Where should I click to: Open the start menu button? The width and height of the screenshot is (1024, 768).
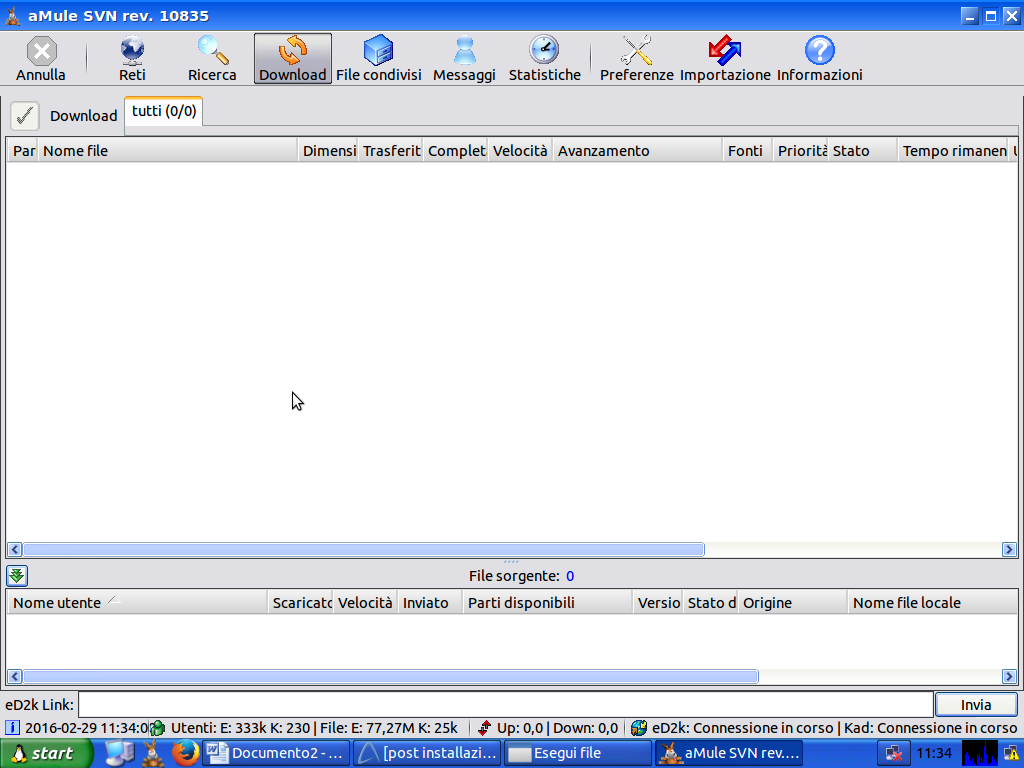click(48, 753)
